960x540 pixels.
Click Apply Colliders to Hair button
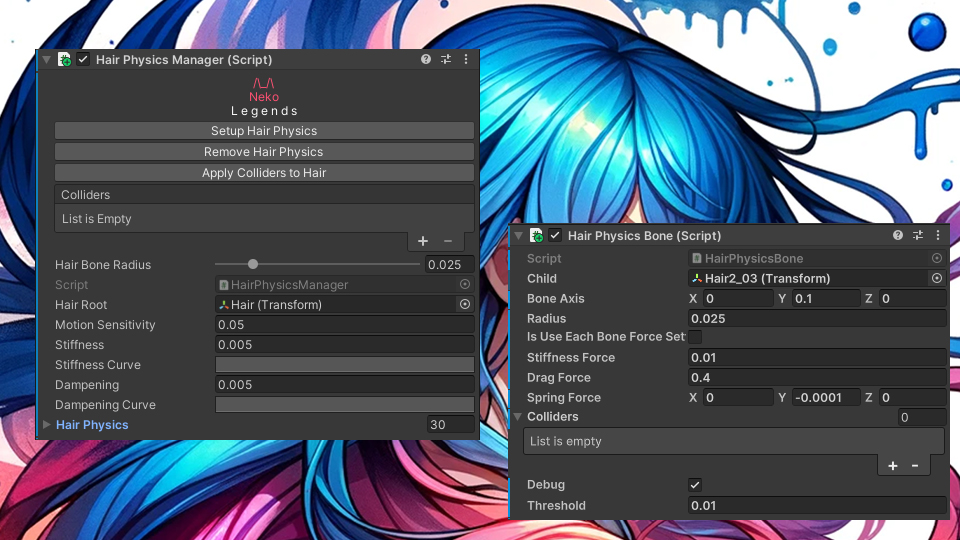pos(264,173)
